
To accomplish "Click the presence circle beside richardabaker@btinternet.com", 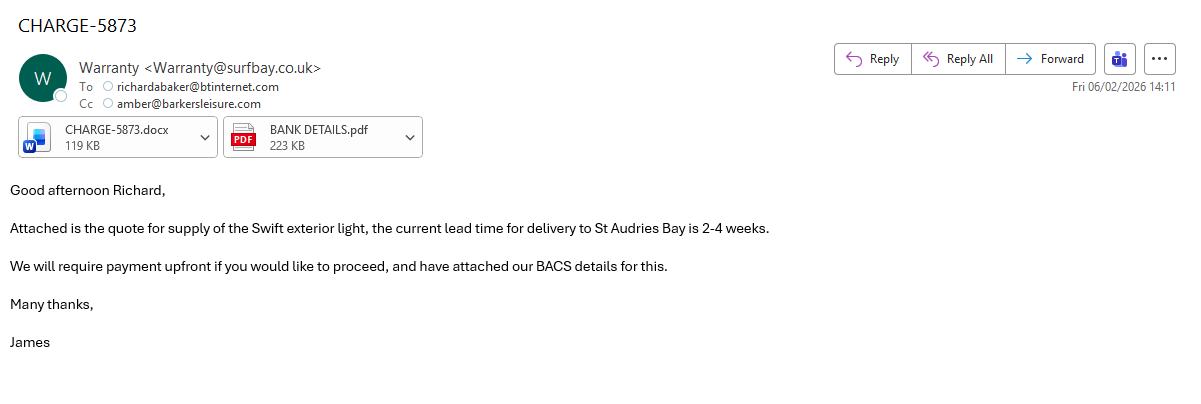I will click(x=108, y=87).
